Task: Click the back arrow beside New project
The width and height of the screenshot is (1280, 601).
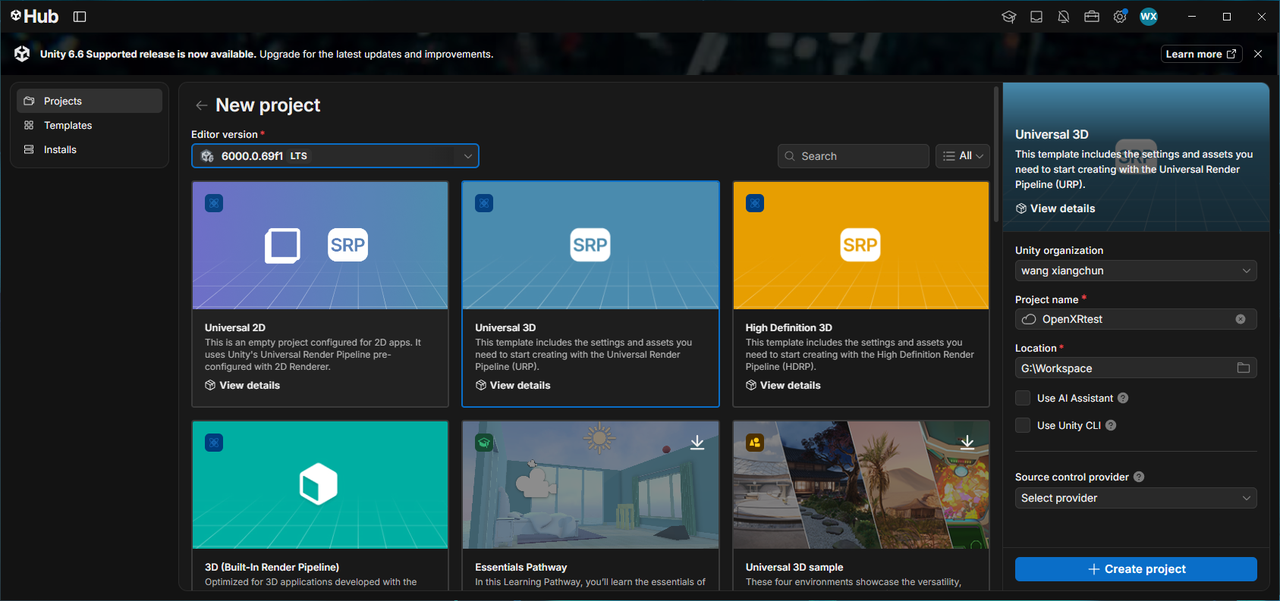Action: 202,106
